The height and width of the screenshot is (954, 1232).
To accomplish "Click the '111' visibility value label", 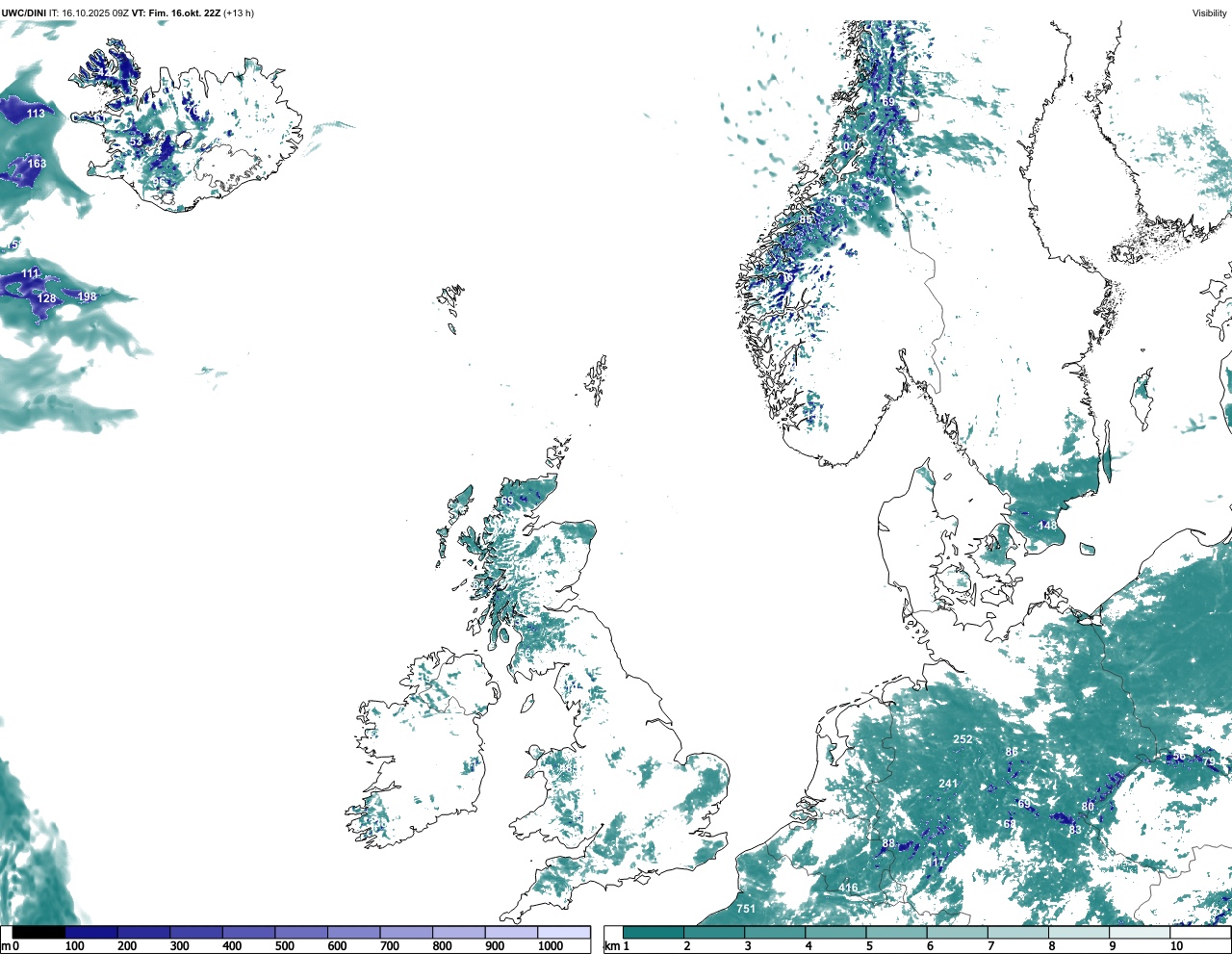I will [x=31, y=273].
